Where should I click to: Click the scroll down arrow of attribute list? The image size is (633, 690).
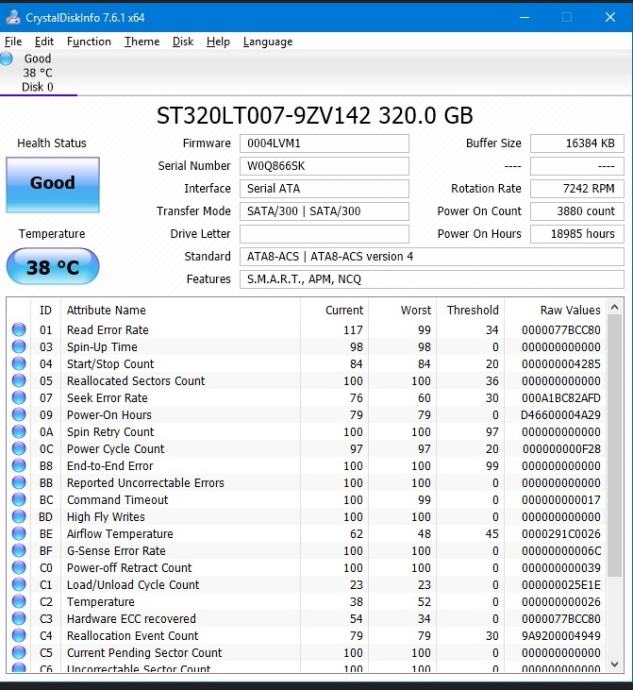tap(615, 664)
